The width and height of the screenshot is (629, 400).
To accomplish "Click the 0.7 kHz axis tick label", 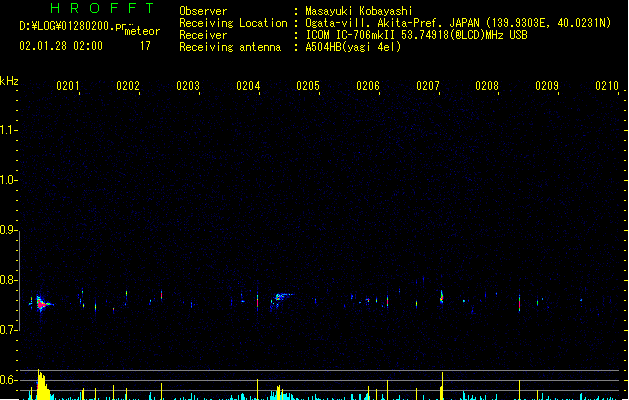I will pyautogui.click(x=7, y=330).
